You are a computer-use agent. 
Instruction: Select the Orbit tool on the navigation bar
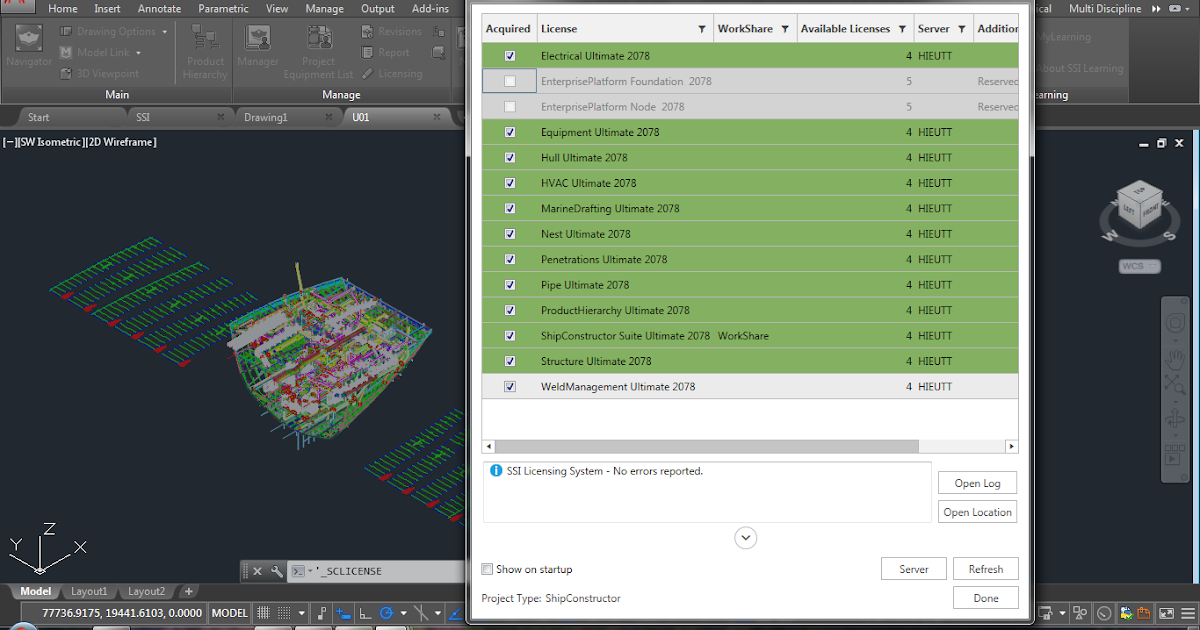[x=1176, y=417]
